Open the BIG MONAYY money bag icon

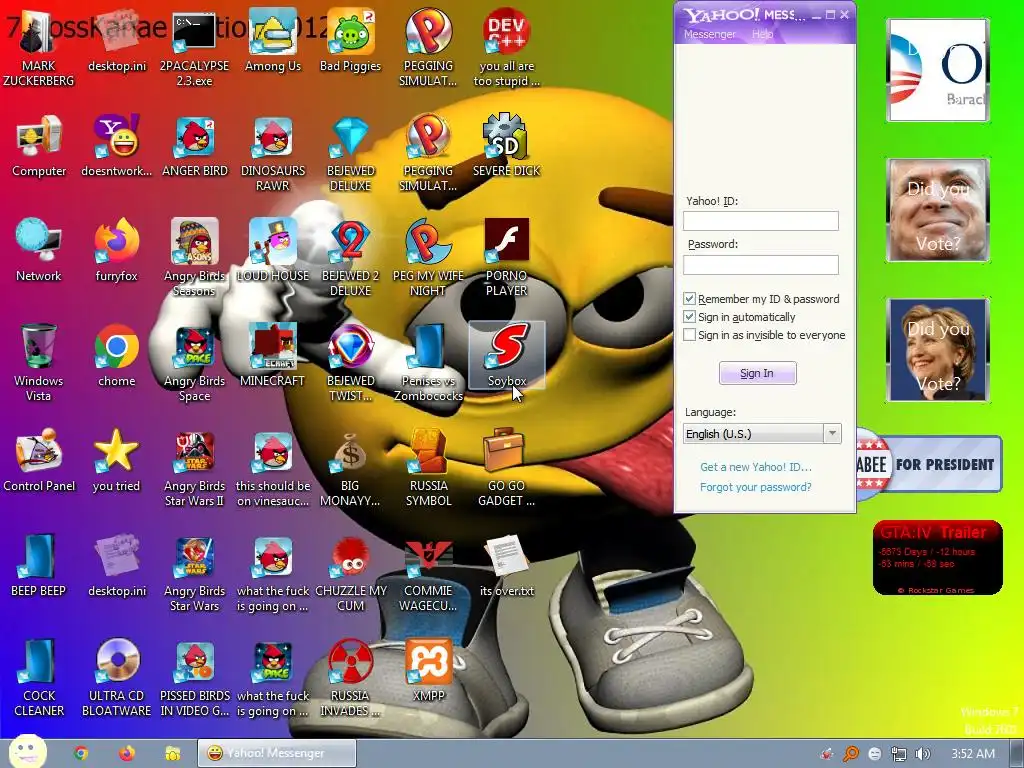[x=350, y=467]
